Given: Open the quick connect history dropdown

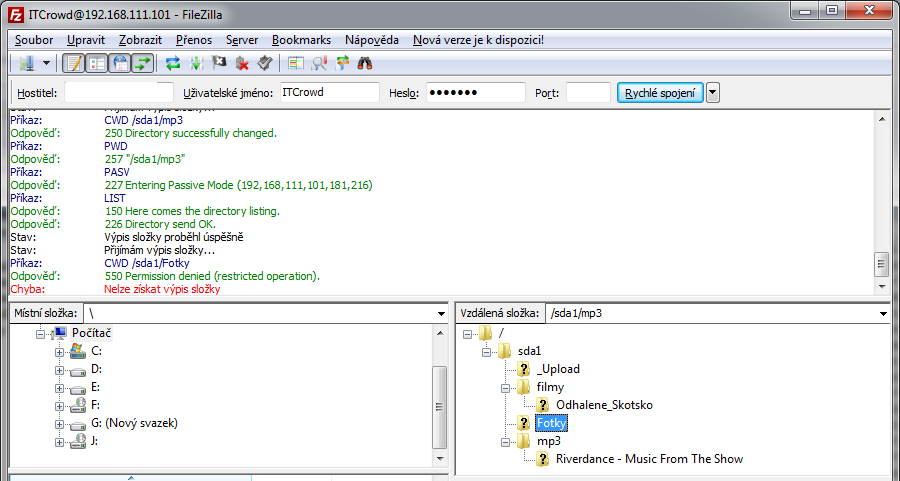Looking at the screenshot, I should click(713, 93).
